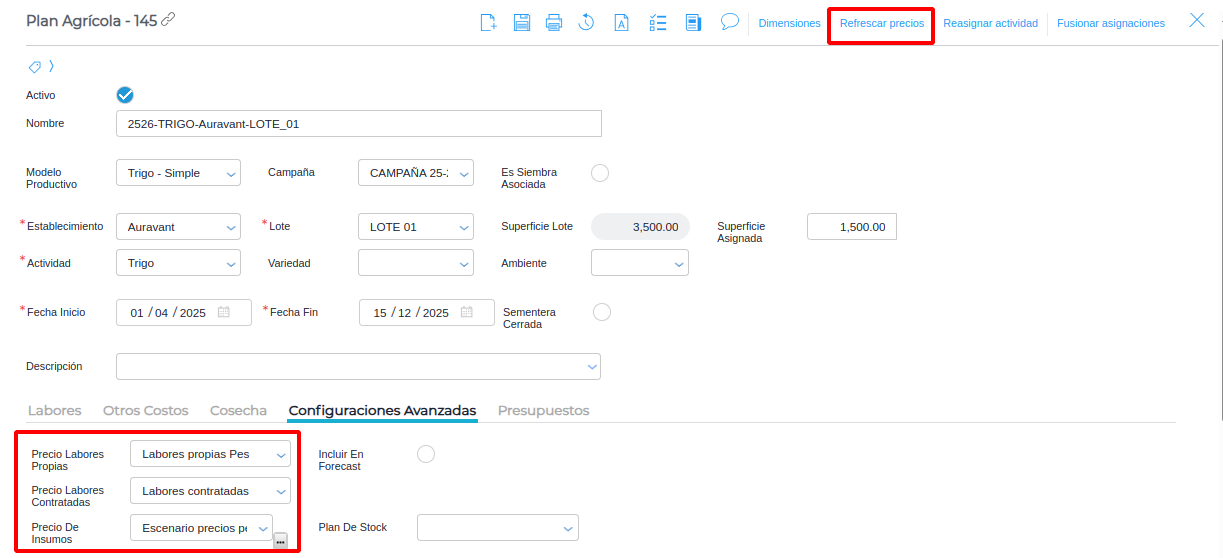Click the Superficie Asignada field
The height and width of the screenshot is (558, 1223).
coord(852,227)
